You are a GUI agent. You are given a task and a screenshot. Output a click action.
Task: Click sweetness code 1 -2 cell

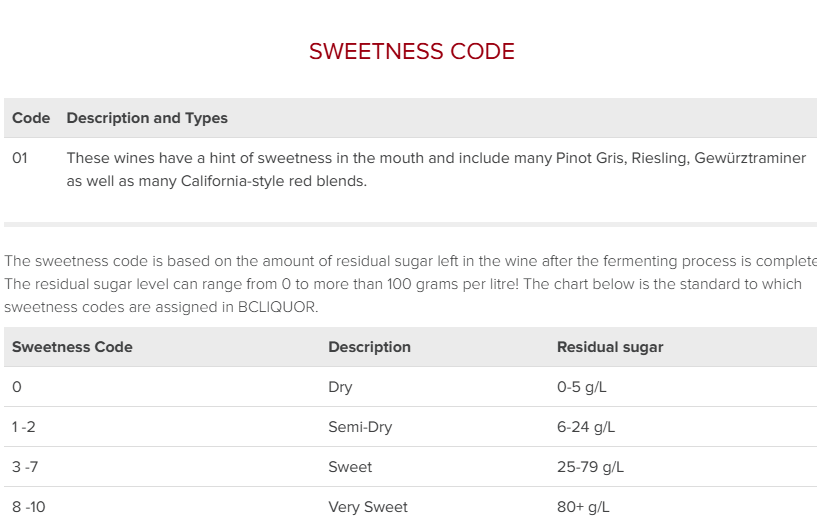[x=26, y=427]
